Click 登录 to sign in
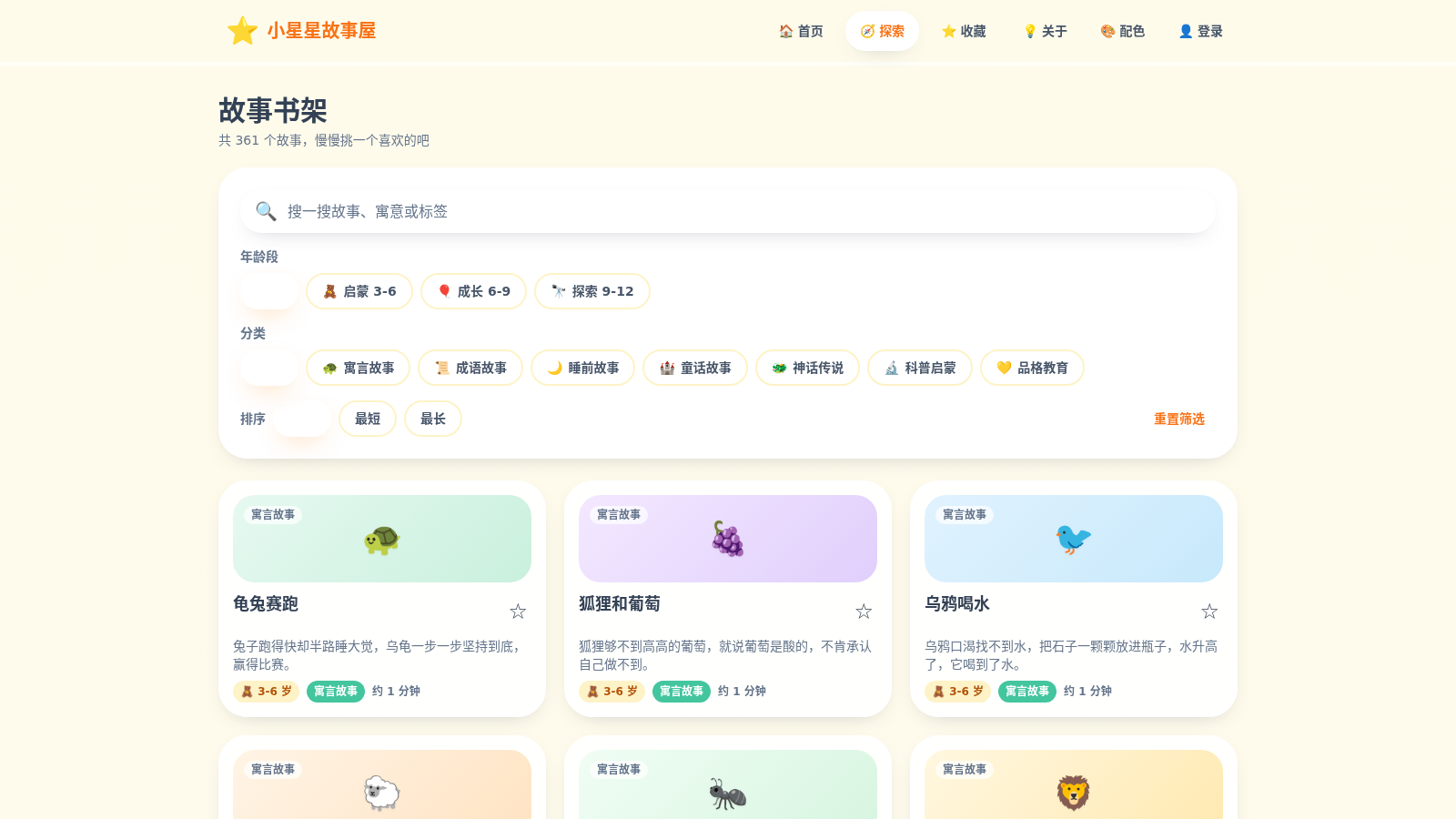1456x819 pixels. (1200, 31)
